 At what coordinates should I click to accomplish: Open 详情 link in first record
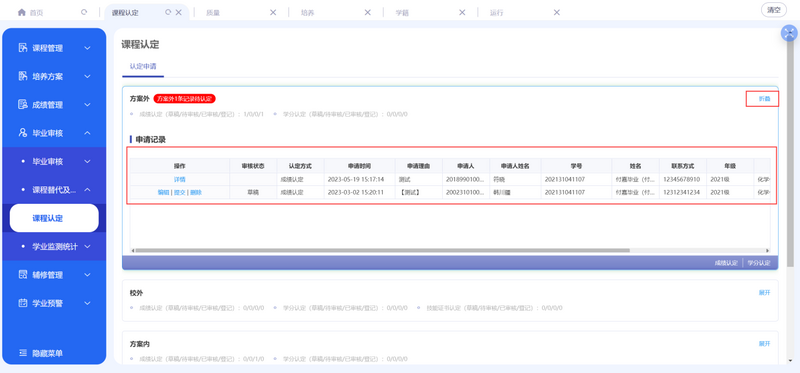180,180
